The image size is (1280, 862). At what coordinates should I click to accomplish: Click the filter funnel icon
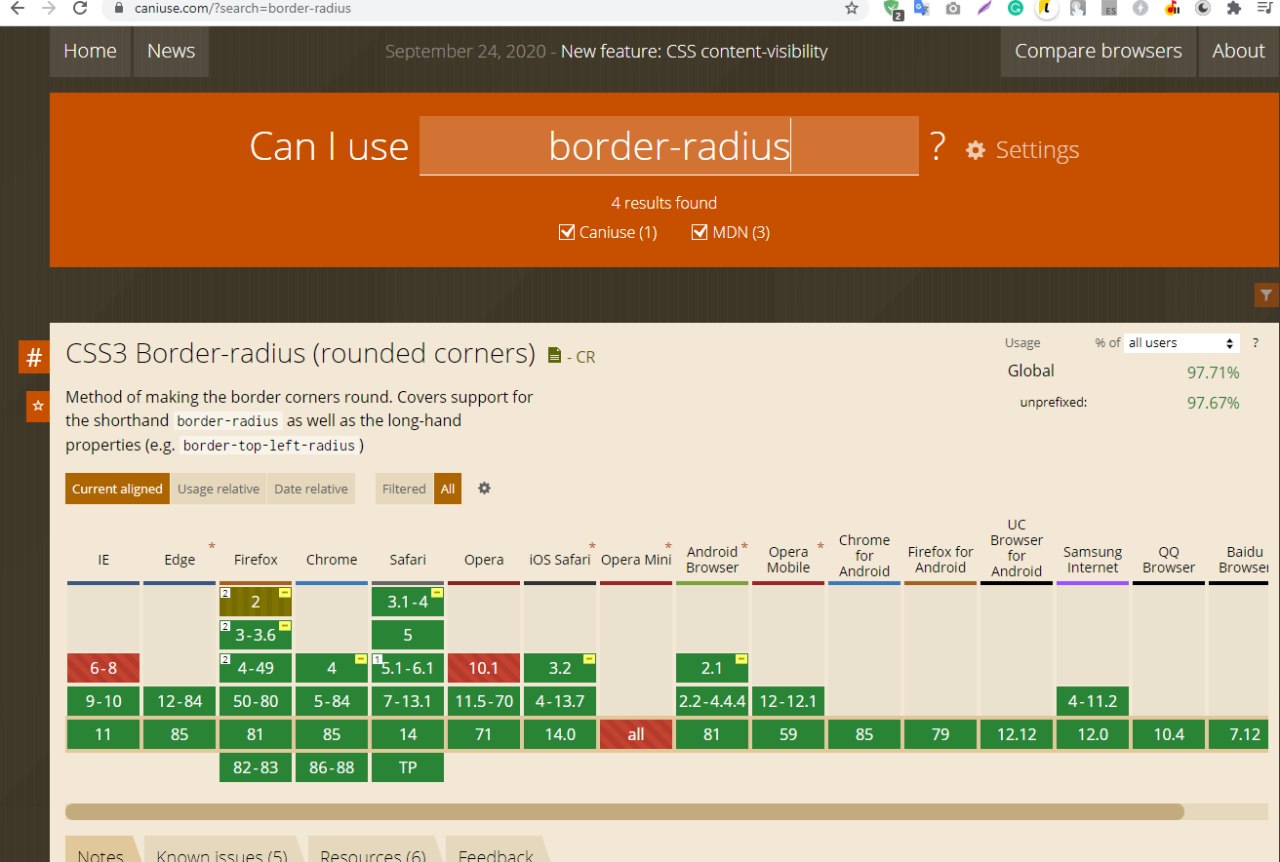tap(1266, 295)
